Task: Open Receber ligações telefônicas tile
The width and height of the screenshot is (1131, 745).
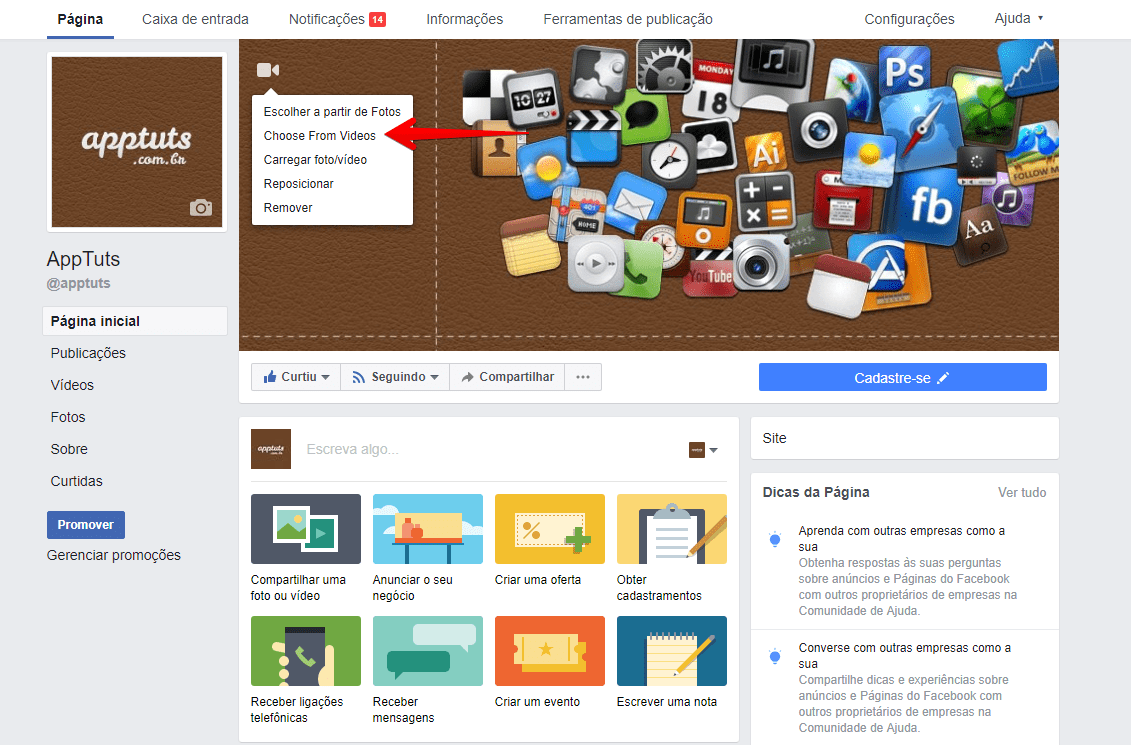Action: [306, 670]
